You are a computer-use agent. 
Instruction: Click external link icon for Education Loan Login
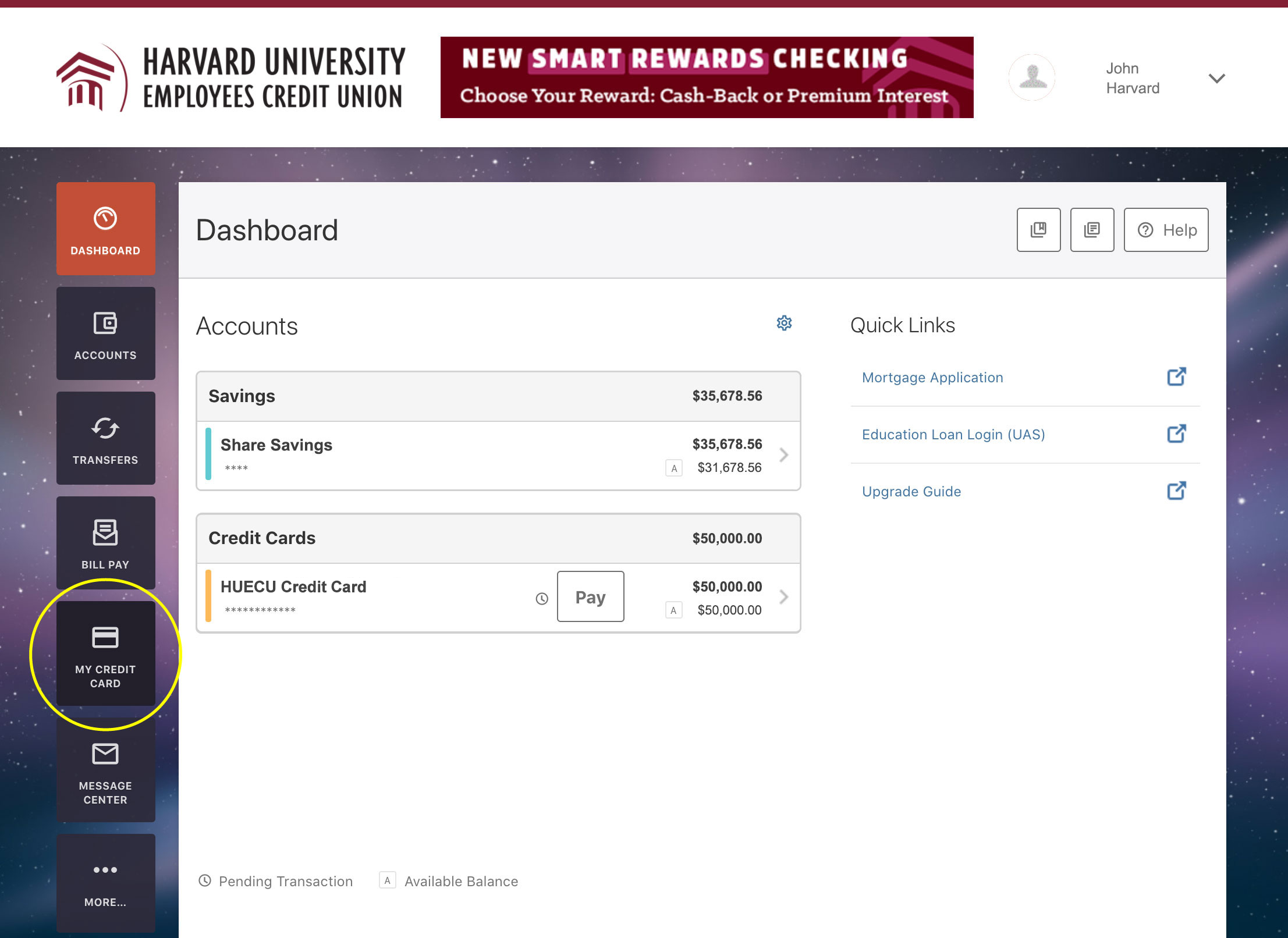tap(1176, 434)
